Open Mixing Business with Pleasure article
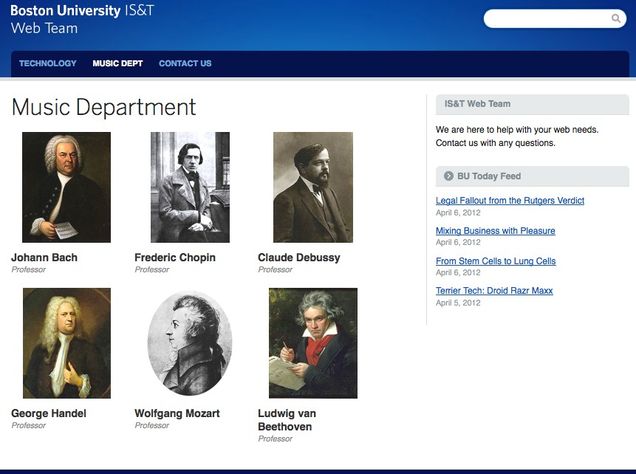Viewport: 636px width, 474px height. [x=495, y=231]
